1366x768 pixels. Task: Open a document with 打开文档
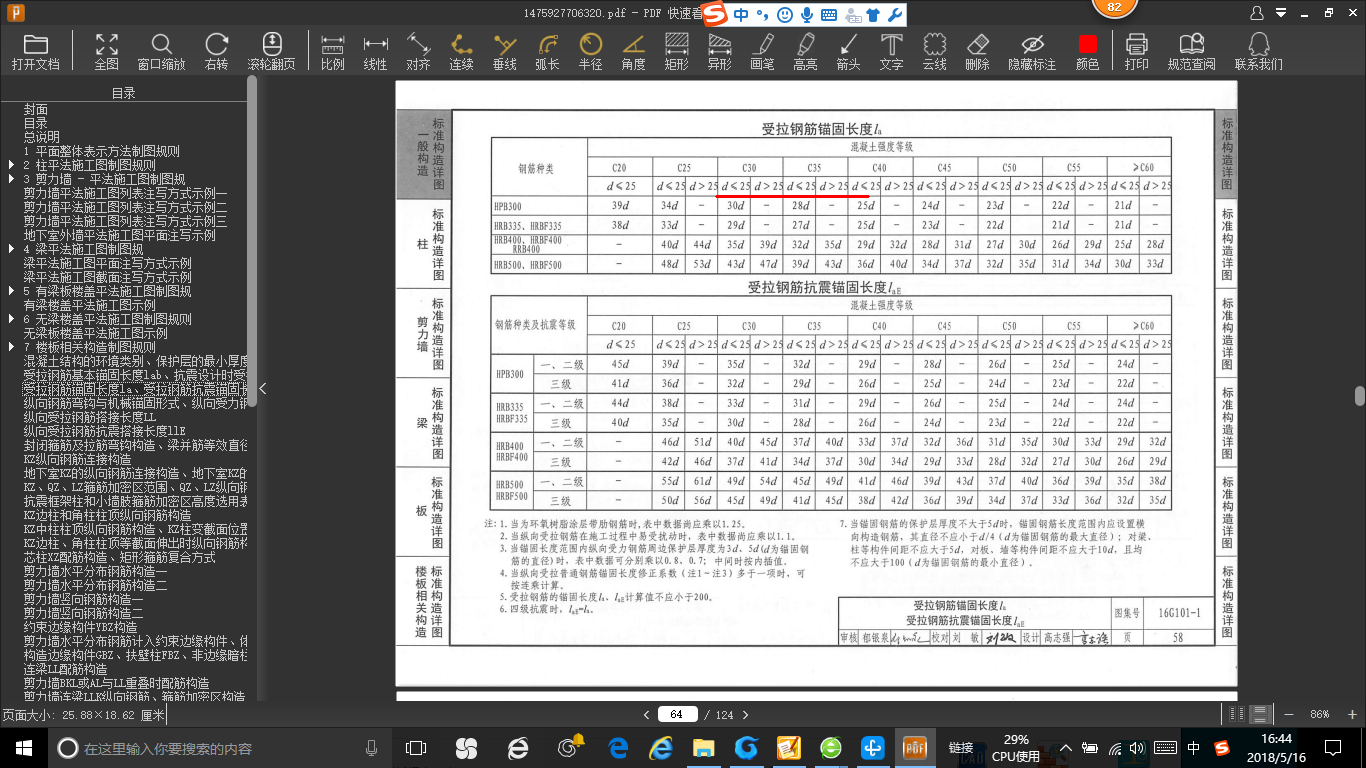[x=36, y=51]
